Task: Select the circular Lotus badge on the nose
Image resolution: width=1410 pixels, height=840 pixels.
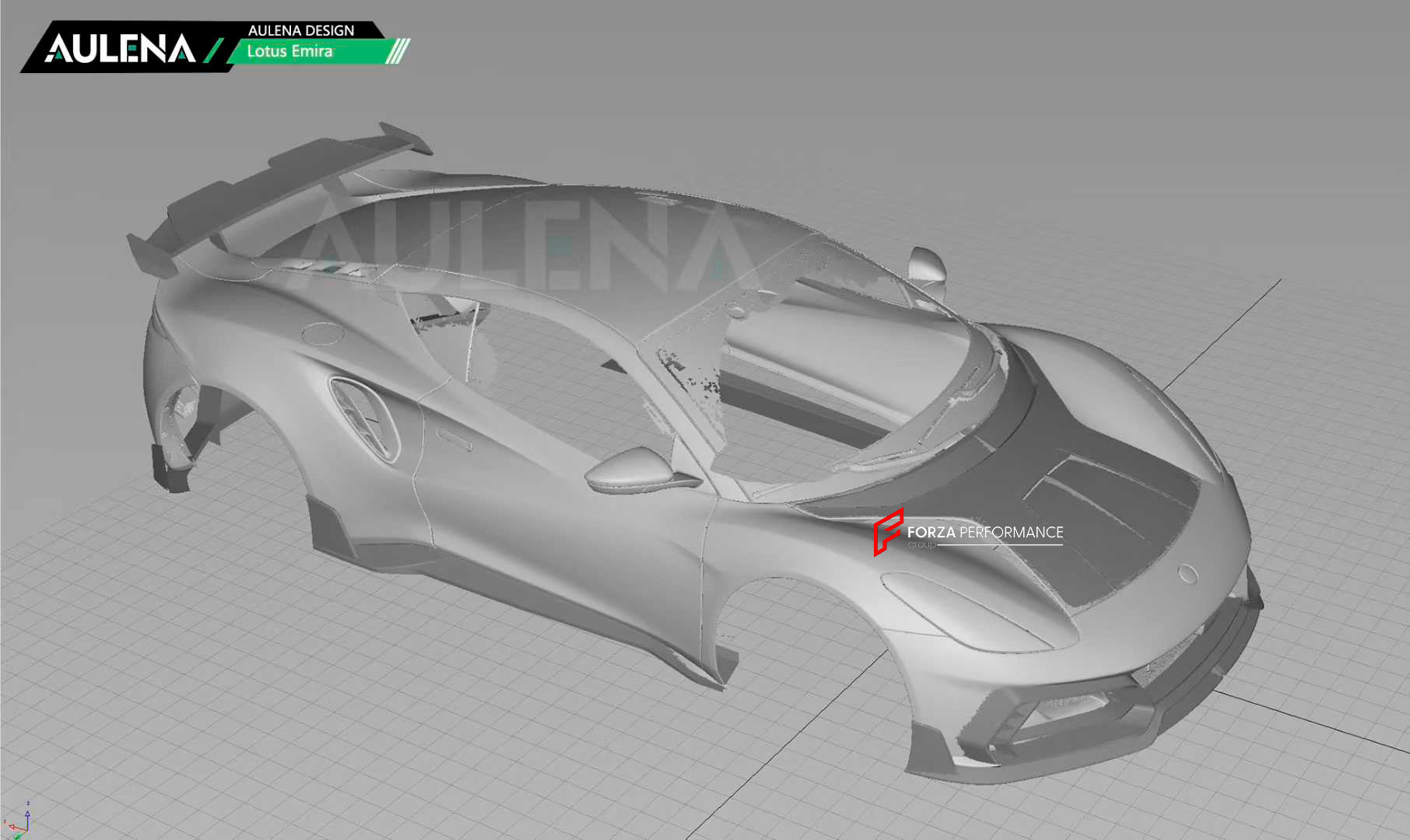Action: coord(1187,574)
